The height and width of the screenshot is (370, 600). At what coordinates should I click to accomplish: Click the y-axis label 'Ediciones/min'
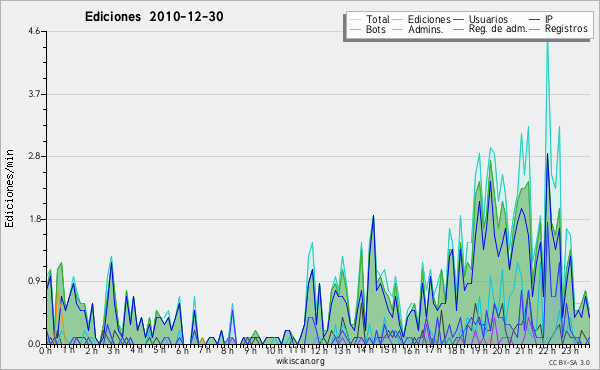(9, 188)
